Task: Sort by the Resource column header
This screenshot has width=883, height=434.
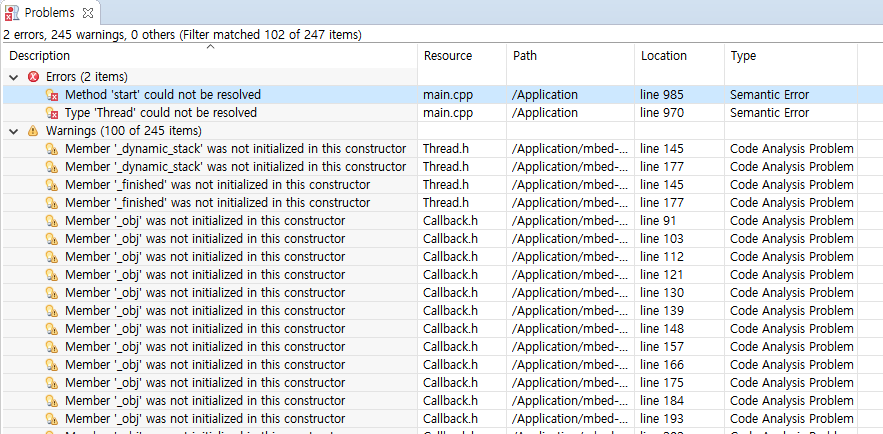Action: tap(447, 56)
